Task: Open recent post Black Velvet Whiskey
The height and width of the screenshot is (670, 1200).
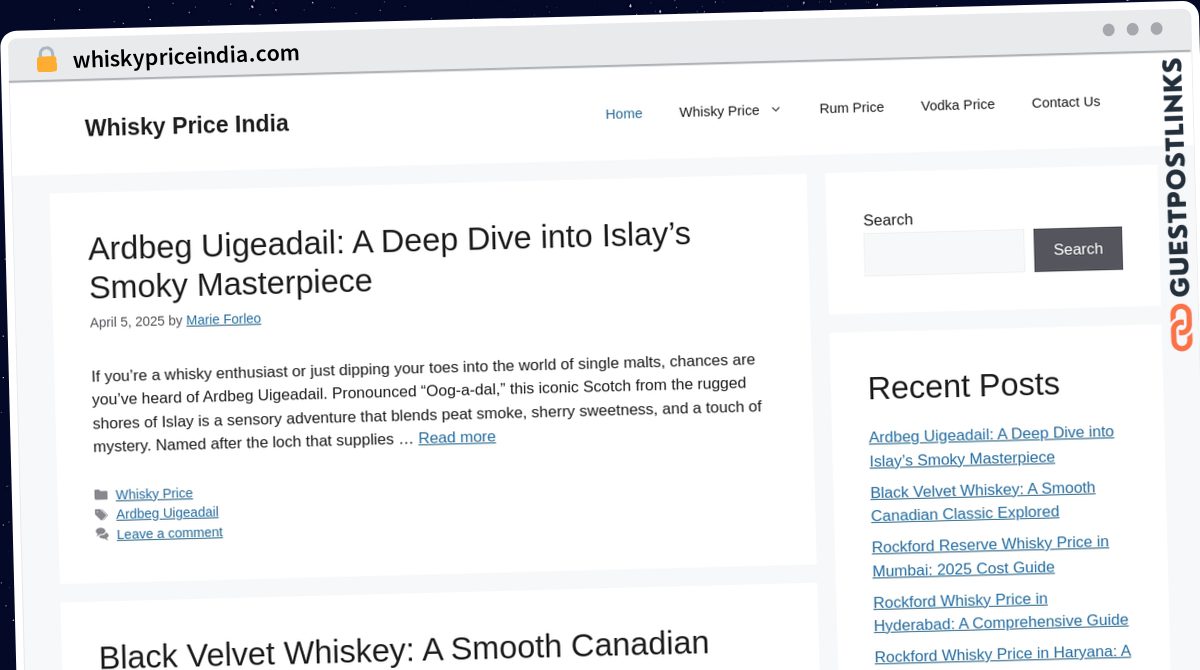Action: pyautogui.click(x=983, y=501)
